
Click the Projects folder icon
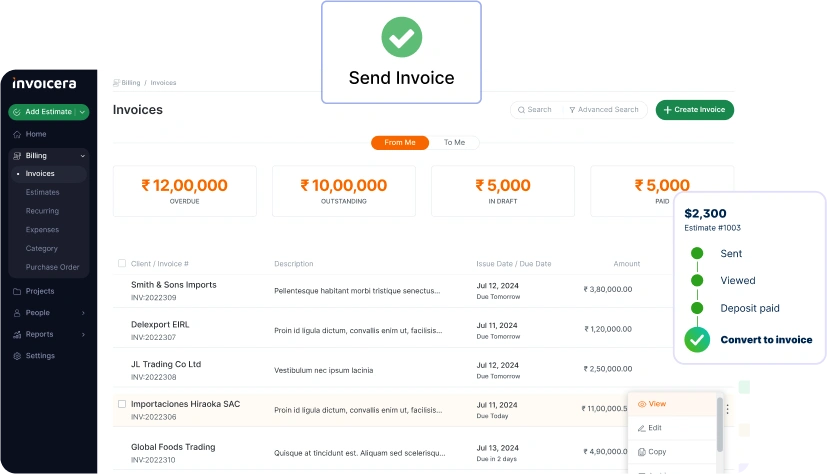click(17, 292)
